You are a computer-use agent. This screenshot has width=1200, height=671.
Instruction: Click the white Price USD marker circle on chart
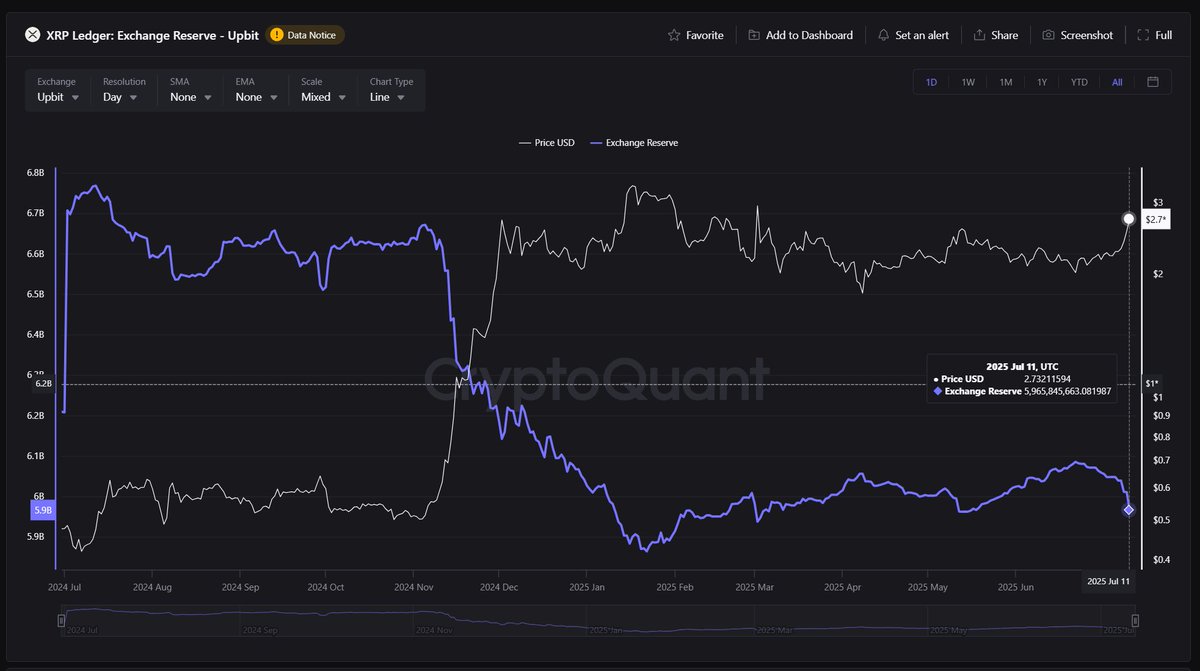[1129, 218]
